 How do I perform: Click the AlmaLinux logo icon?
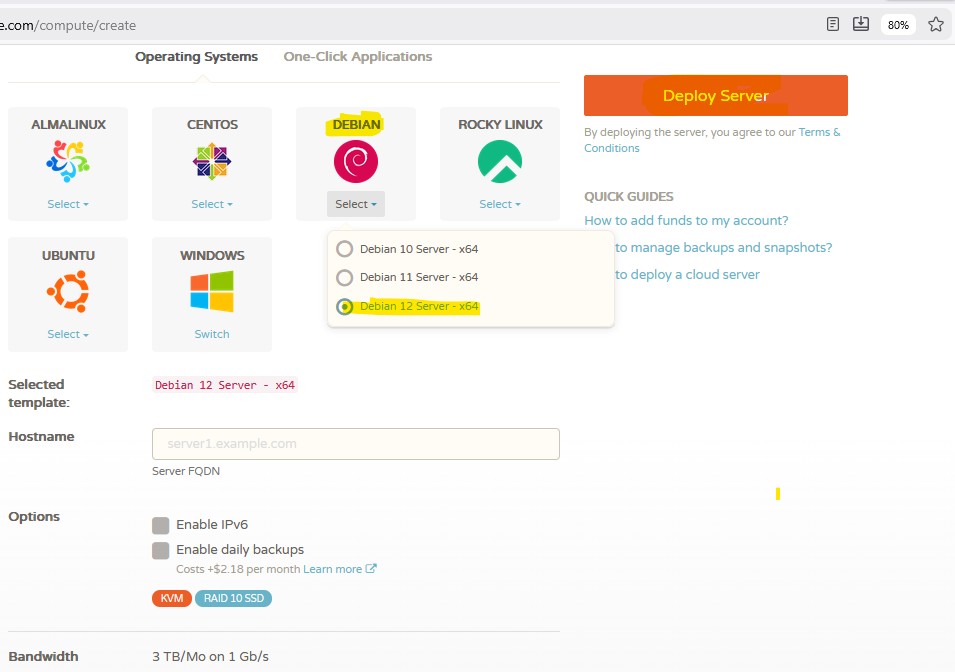coord(68,161)
